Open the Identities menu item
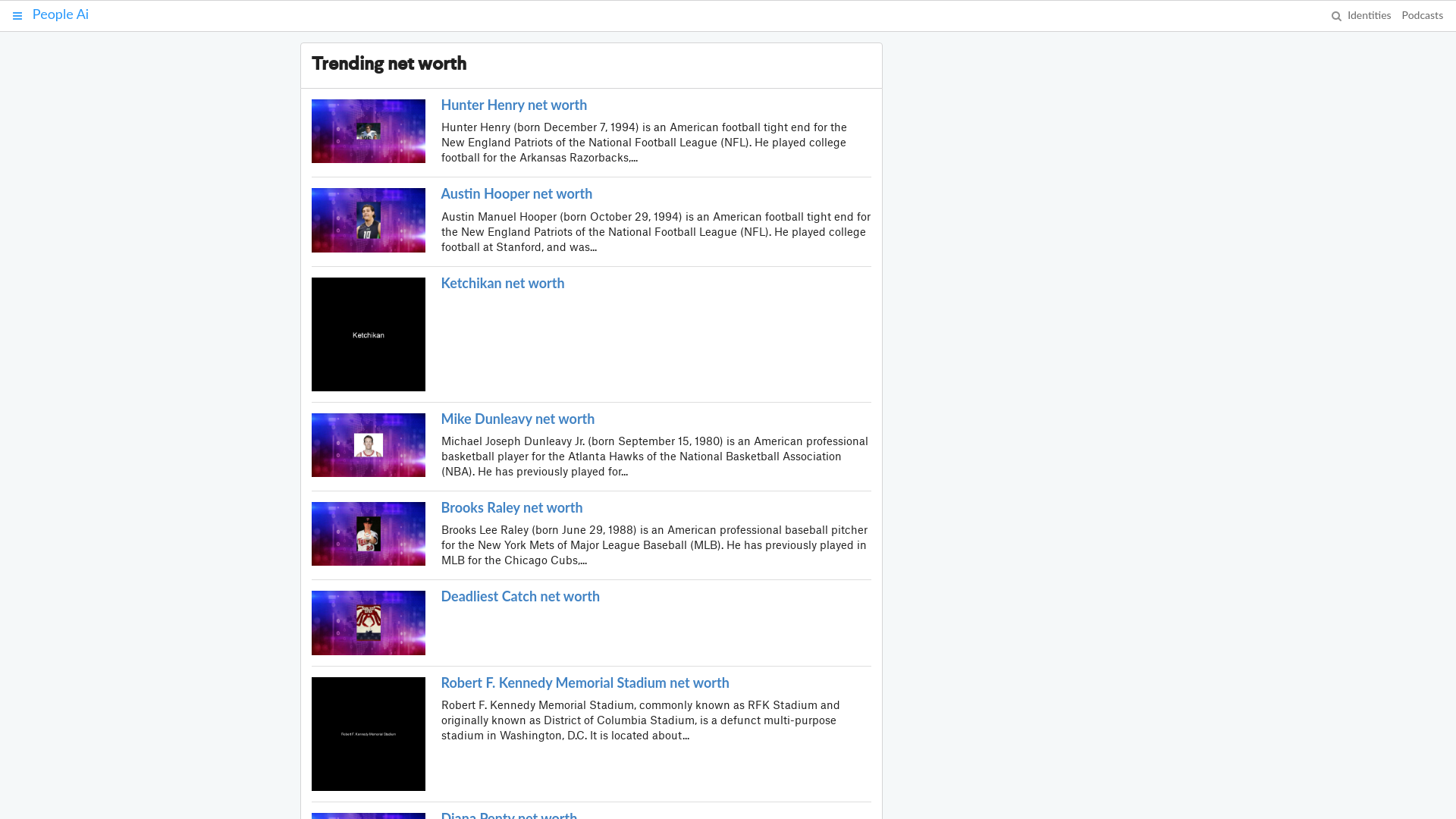Image resolution: width=1456 pixels, height=819 pixels. [x=1369, y=15]
